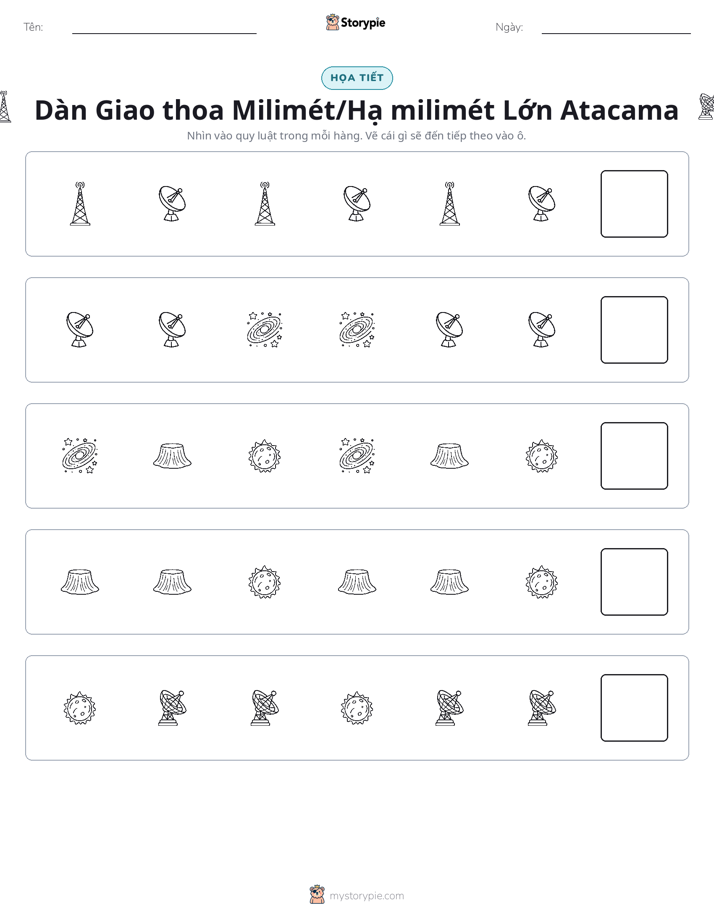Click the HỌA TIẾT badge label
The height and width of the screenshot is (924, 714).
[x=357, y=78]
